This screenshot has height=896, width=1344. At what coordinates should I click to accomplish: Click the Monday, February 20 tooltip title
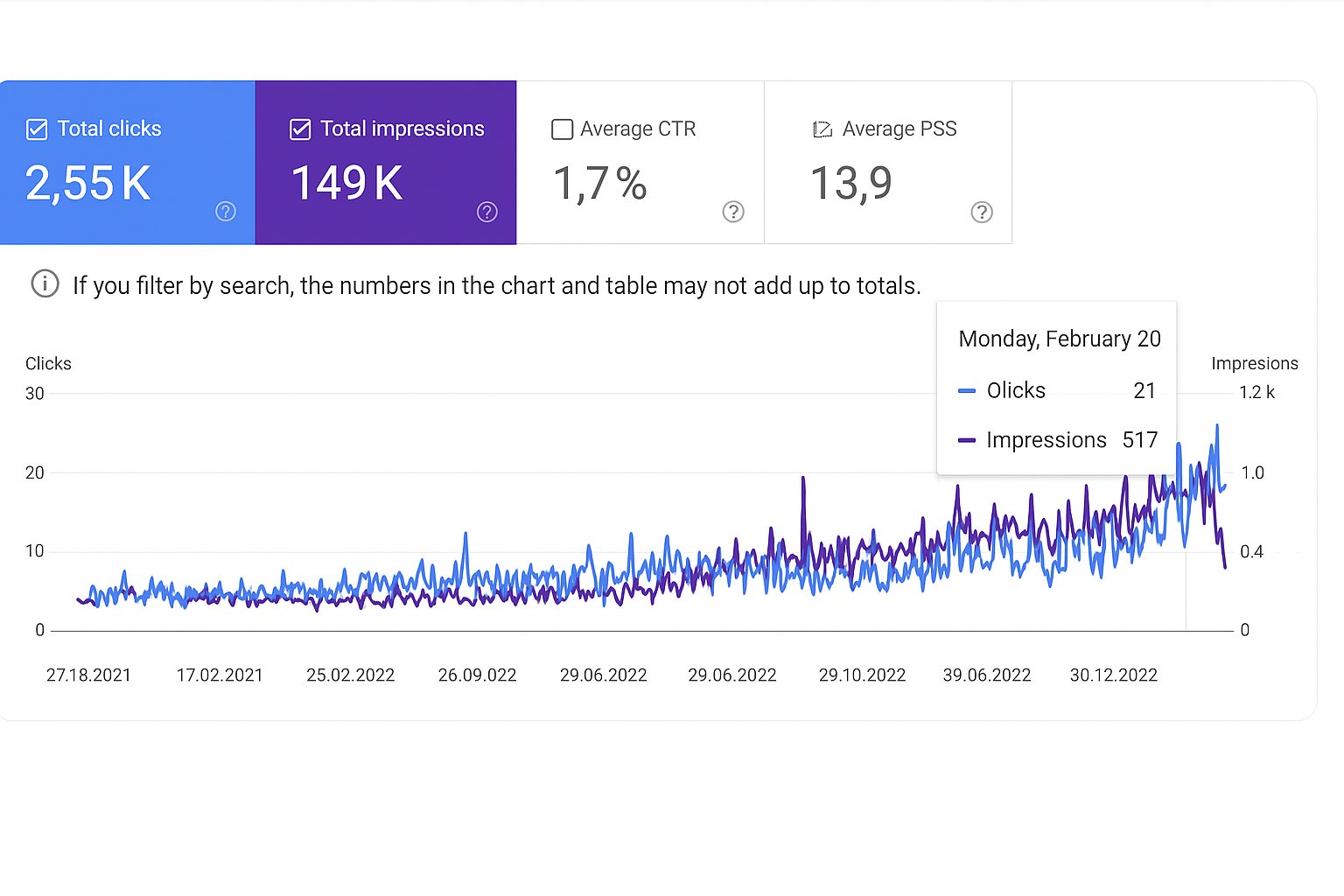pos(1060,339)
